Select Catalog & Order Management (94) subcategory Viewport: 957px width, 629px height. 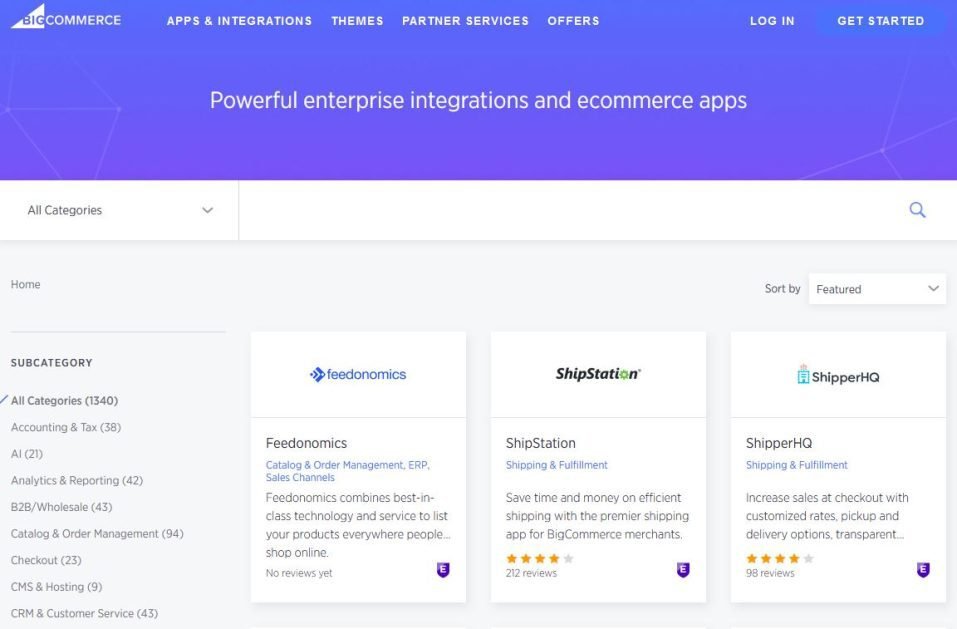97,534
